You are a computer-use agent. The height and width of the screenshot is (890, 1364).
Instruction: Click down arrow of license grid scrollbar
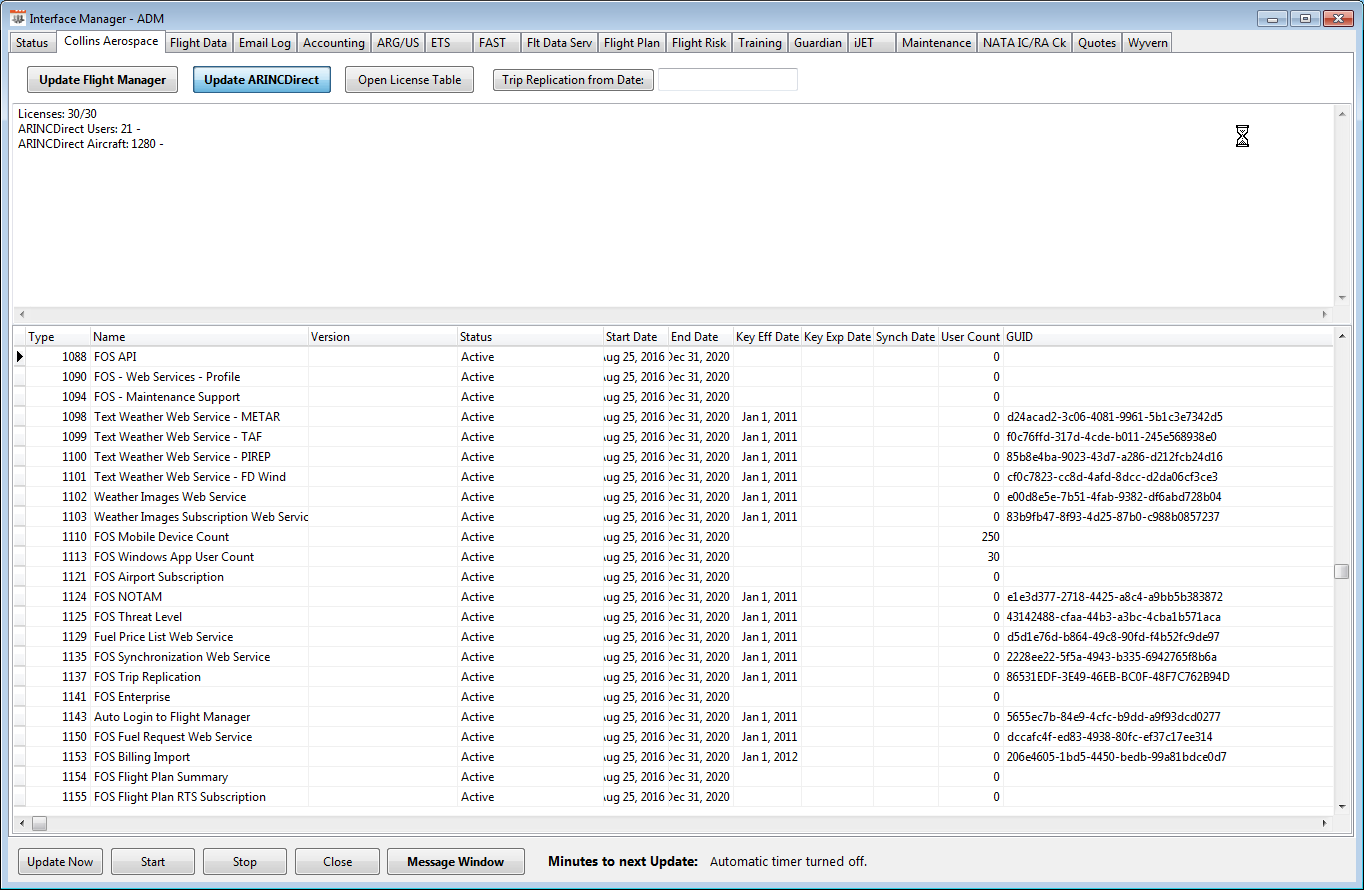(x=1342, y=807)
